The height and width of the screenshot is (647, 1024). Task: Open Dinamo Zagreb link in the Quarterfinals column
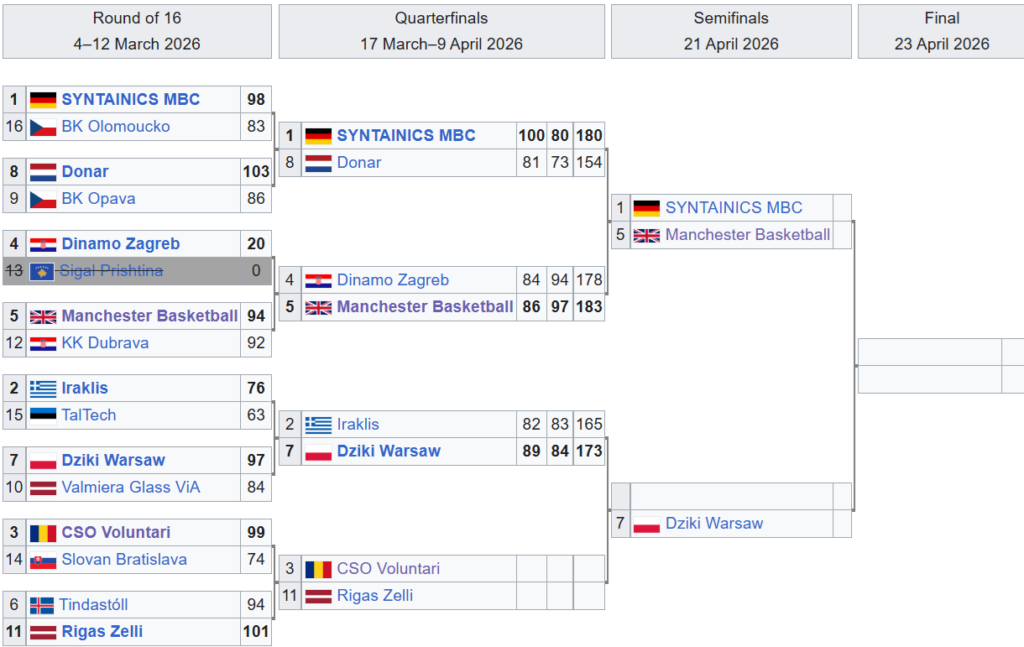tap(393, 281)
